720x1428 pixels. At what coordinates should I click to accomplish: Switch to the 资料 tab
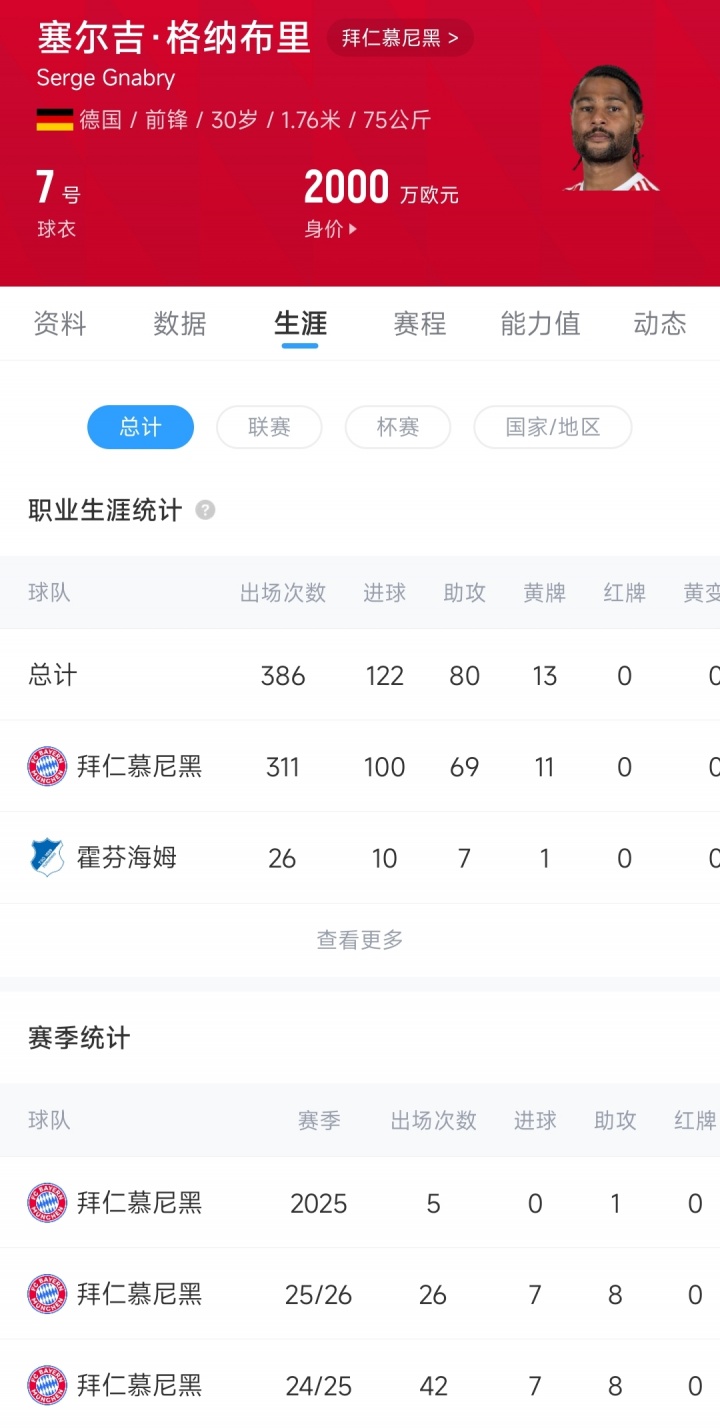pyautogui.click(x=60, y=324)
